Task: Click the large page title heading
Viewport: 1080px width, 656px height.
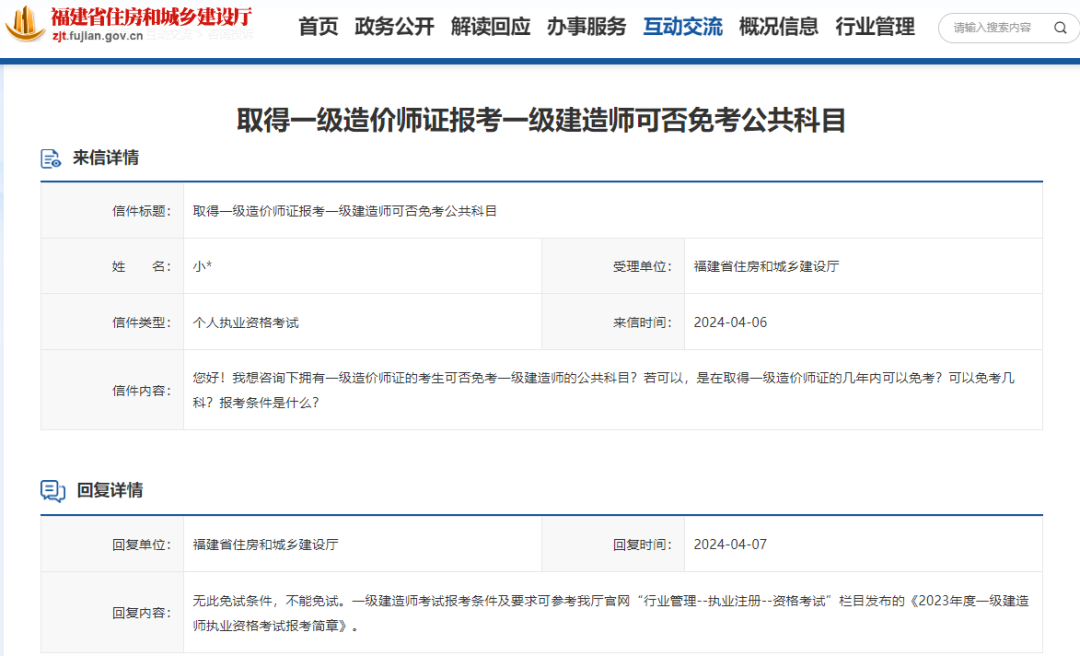Action: point(541,120)
